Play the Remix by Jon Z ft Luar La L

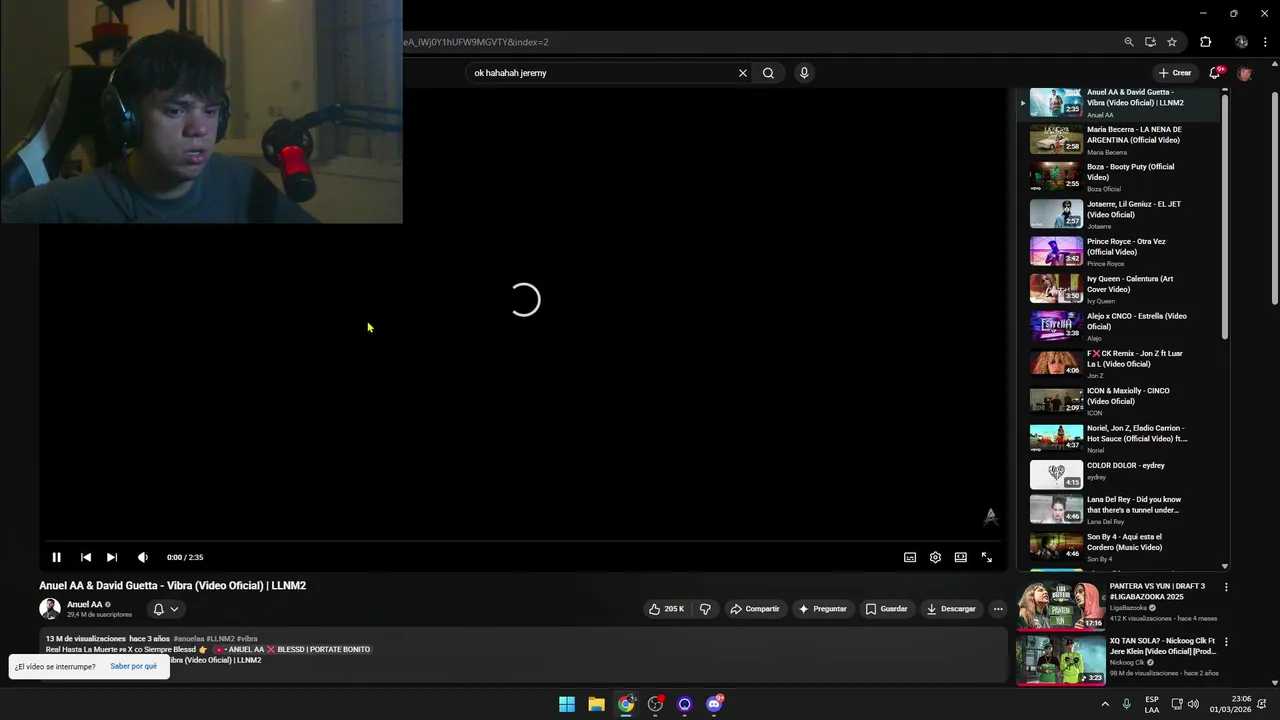tap(1118, 364)
